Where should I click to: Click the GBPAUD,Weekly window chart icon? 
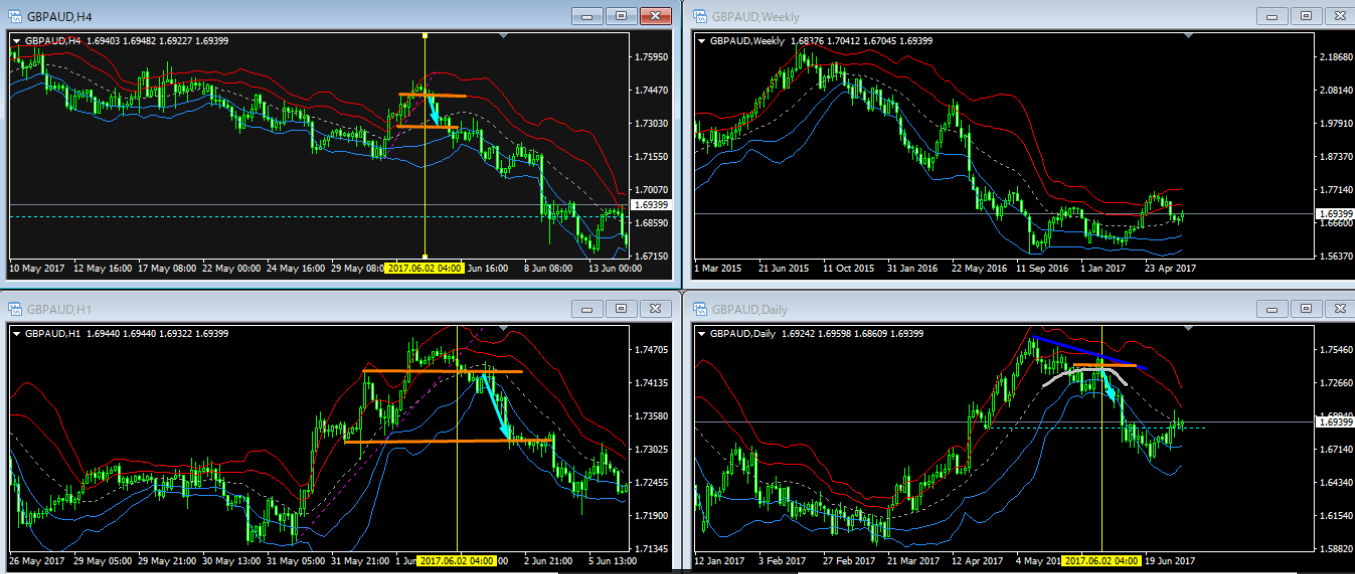tap(699, 16)
